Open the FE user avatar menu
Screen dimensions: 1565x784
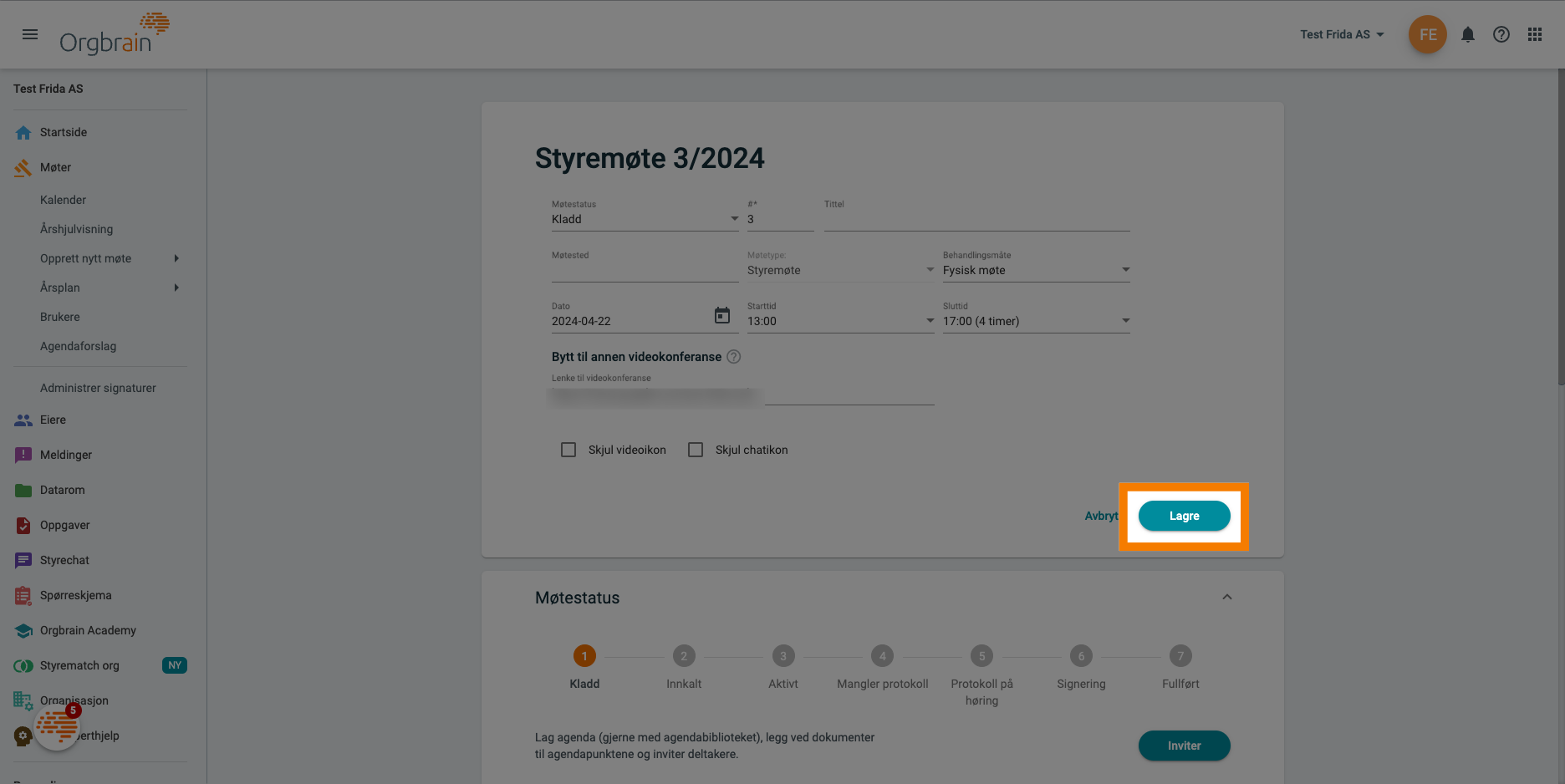[1428, 34]
